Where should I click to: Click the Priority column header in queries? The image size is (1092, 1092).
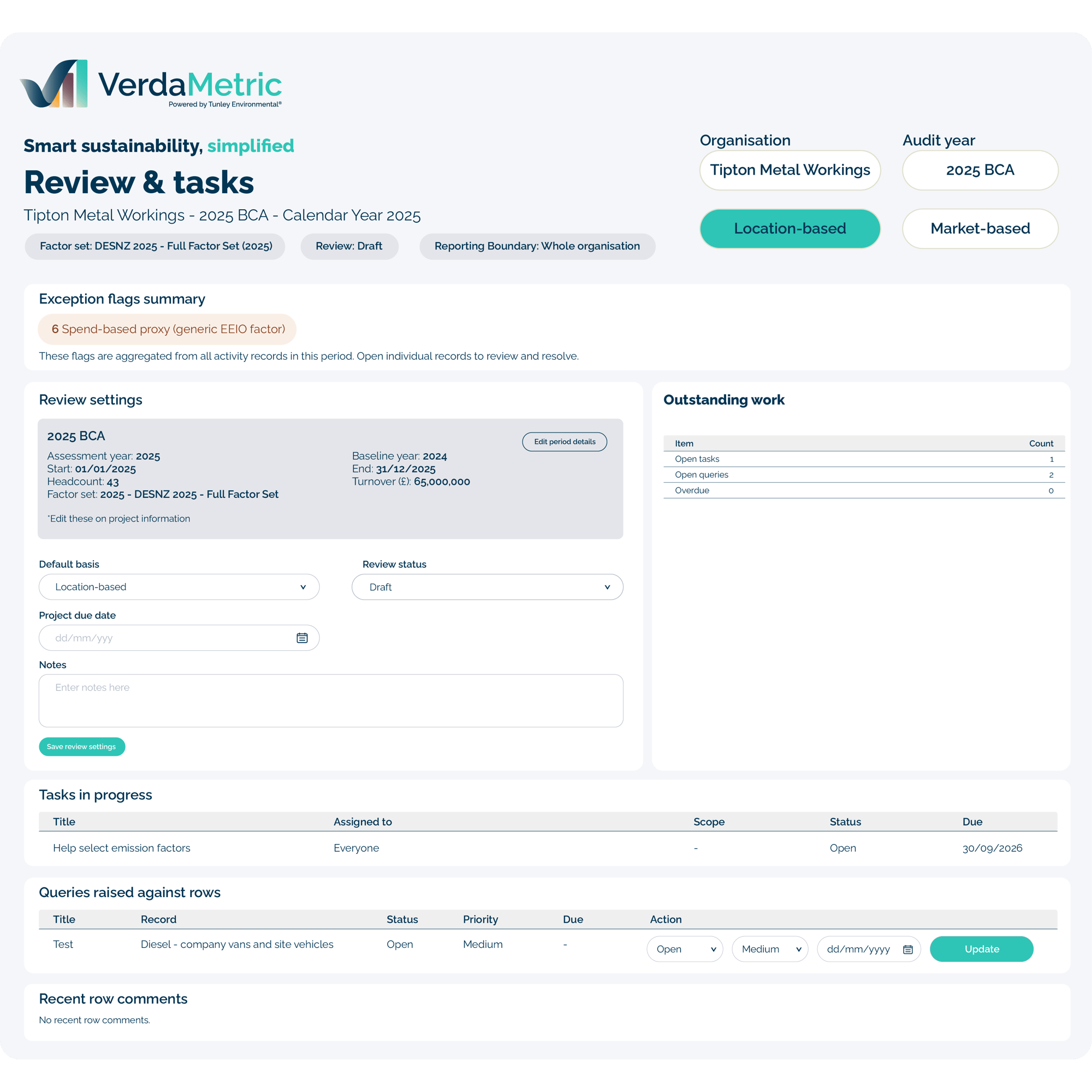tap(480, 919)
